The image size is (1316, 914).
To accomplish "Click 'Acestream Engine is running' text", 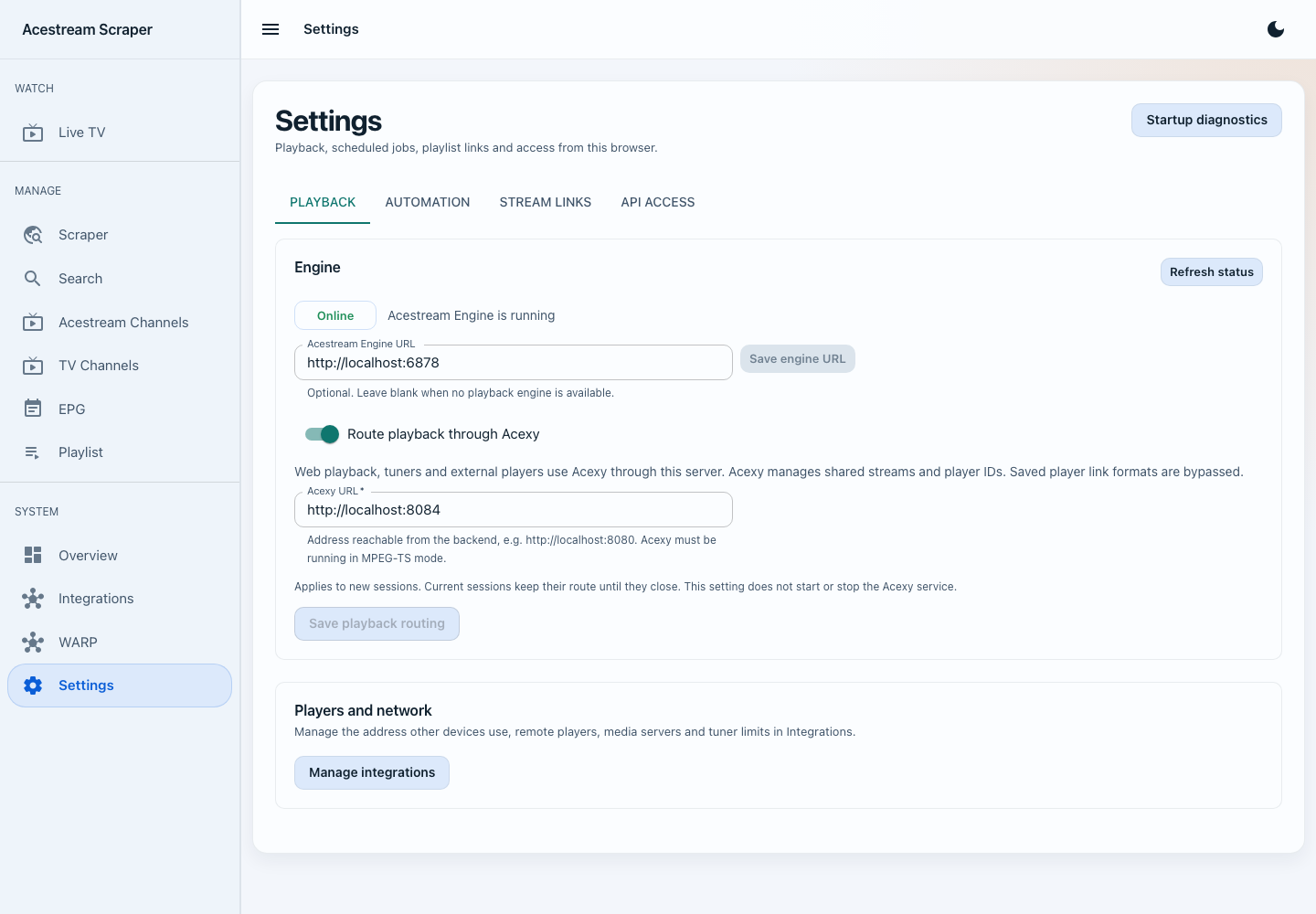I will pos(472,315).
